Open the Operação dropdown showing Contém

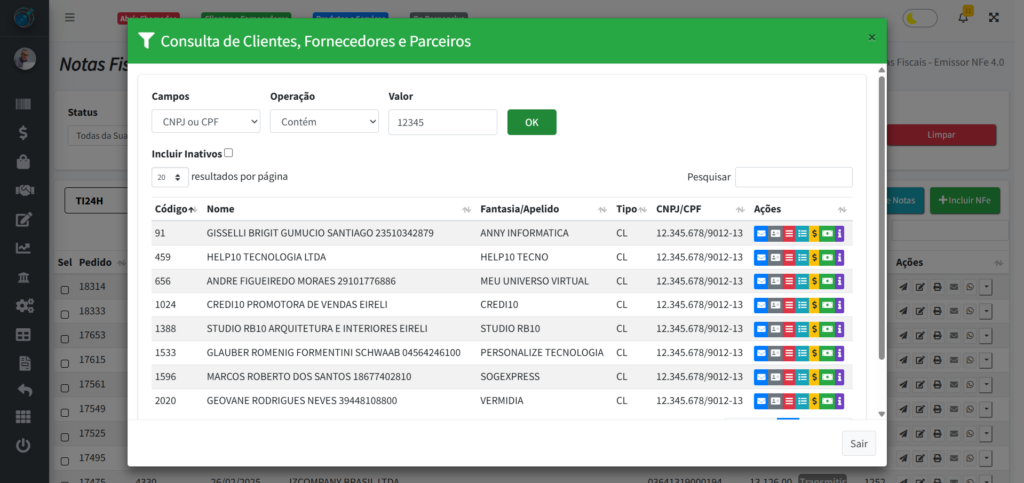324,122
